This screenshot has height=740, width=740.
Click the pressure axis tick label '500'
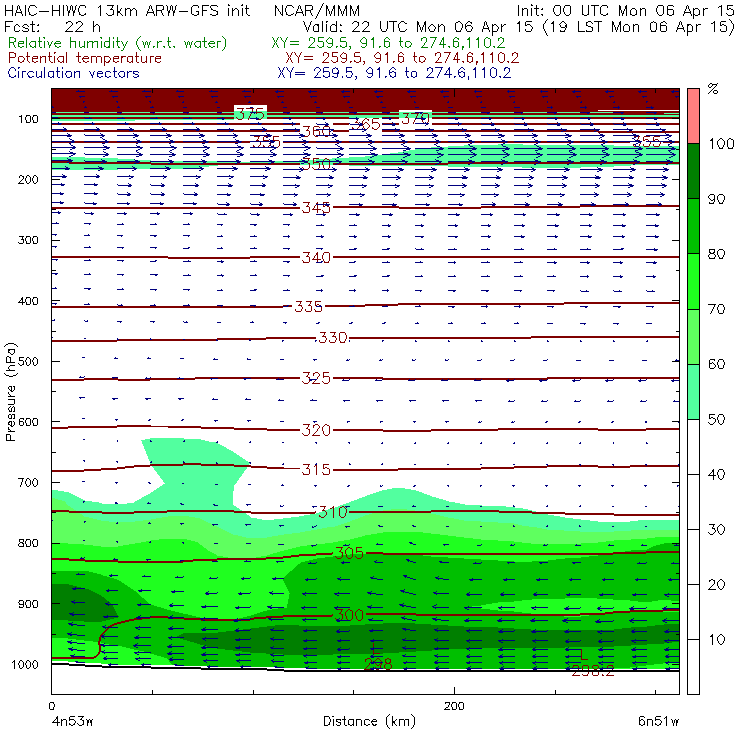[28, 362]
